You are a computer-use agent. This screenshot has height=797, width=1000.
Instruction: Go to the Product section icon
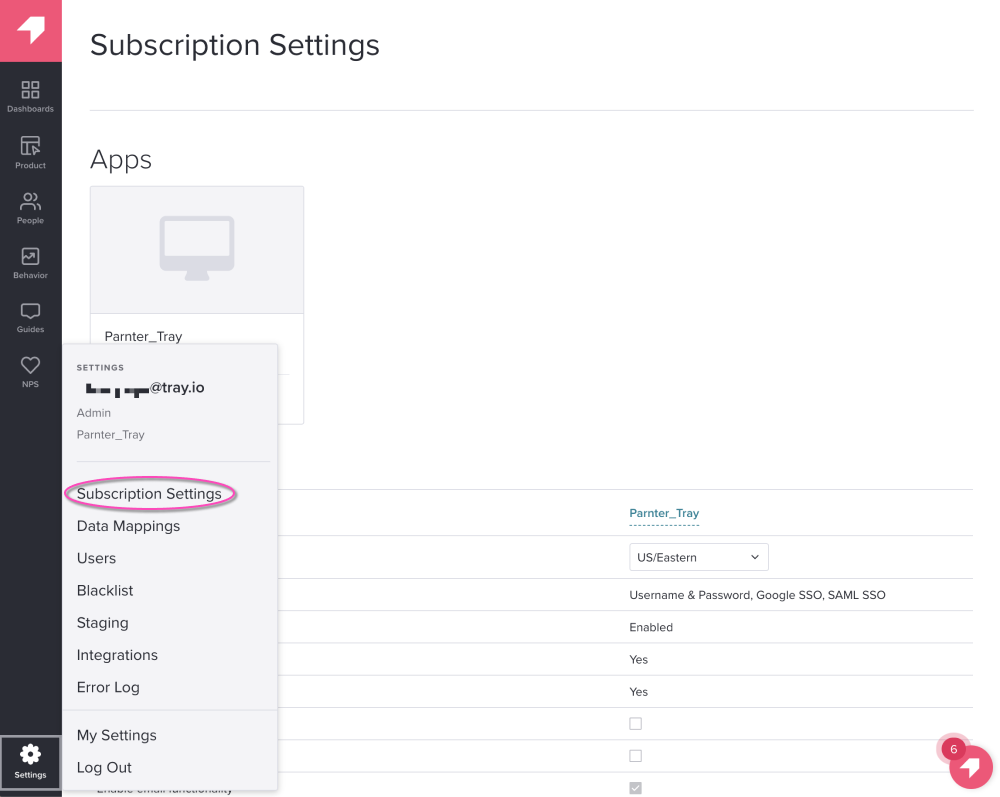[x=31, y=152]
